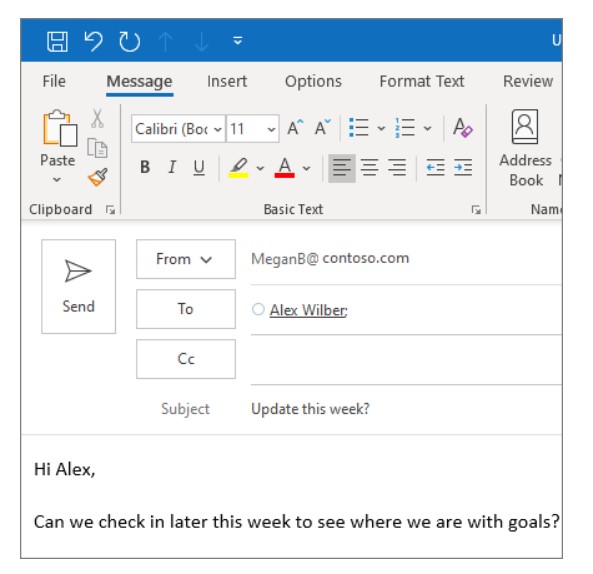
Task: Click the Copy icon
Action: [x=97, y=148]
